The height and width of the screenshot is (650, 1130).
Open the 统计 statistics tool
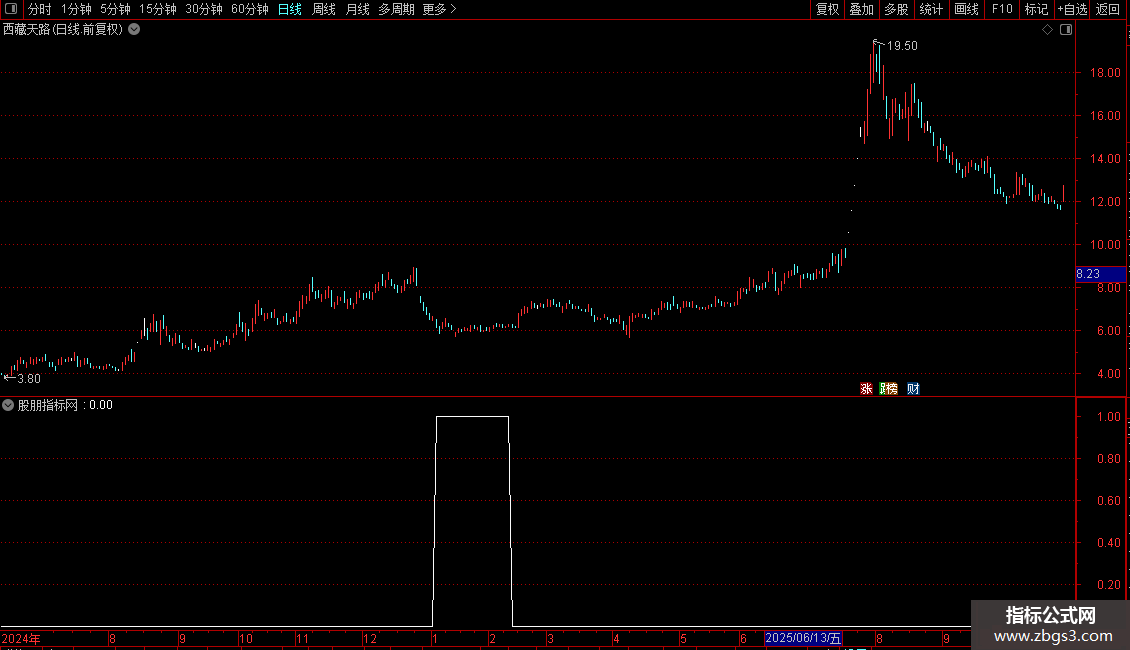[x=931, y=9]
